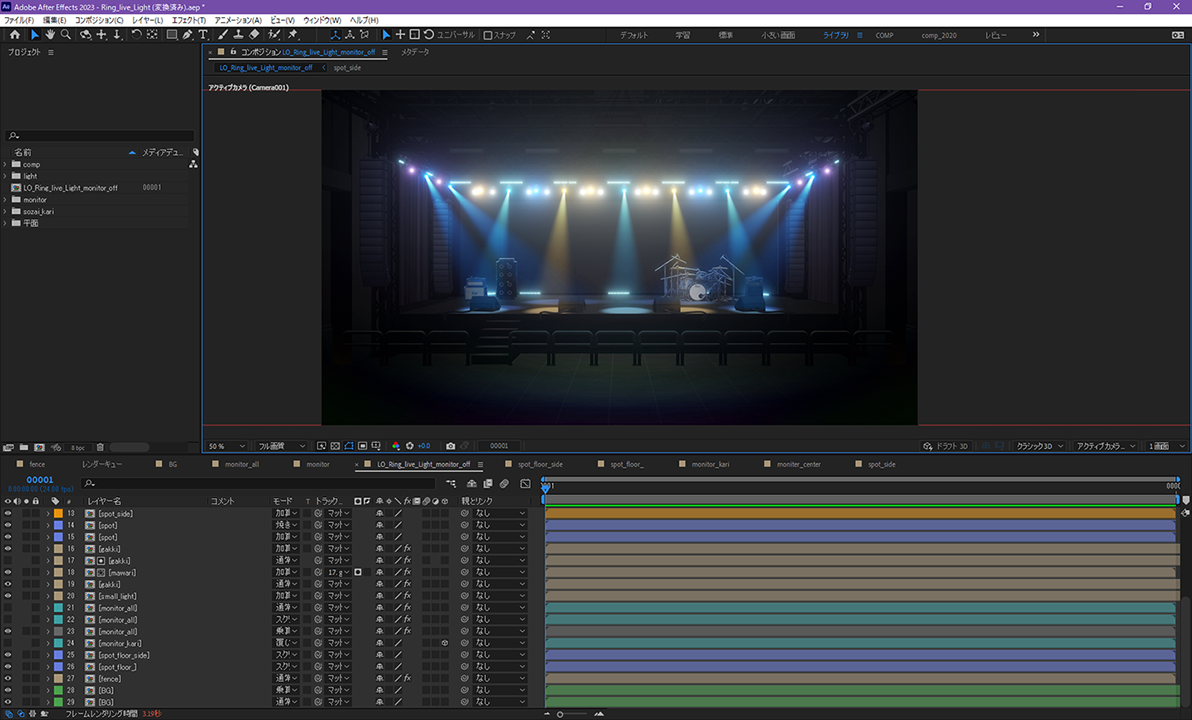Expand the light folder
Viewport: 1192px width, 720px height.
(x=5, y=176)
